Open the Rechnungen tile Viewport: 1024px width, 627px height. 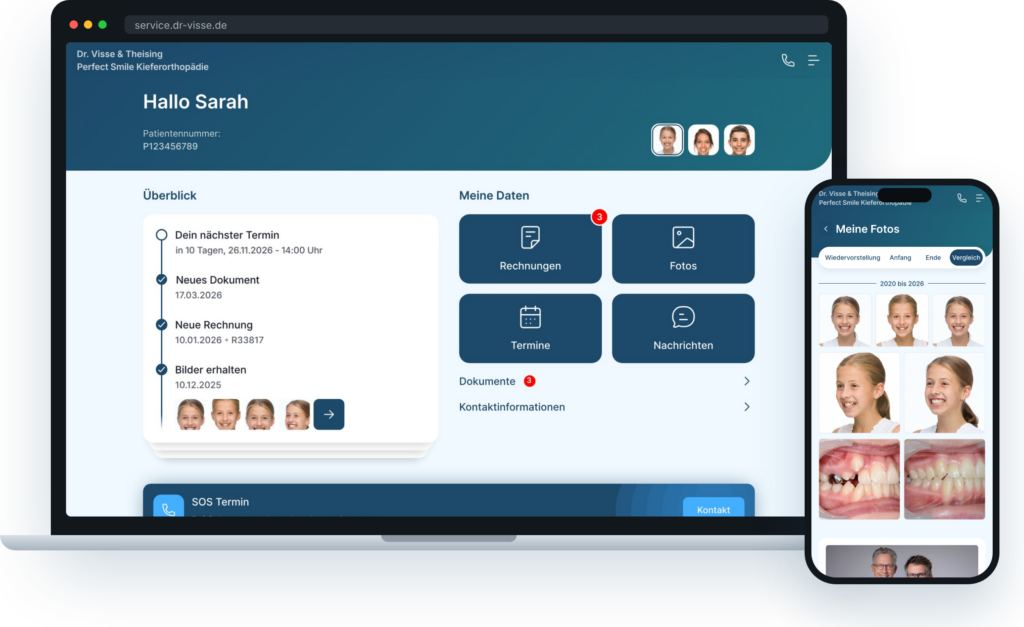(x=530, y=249)
